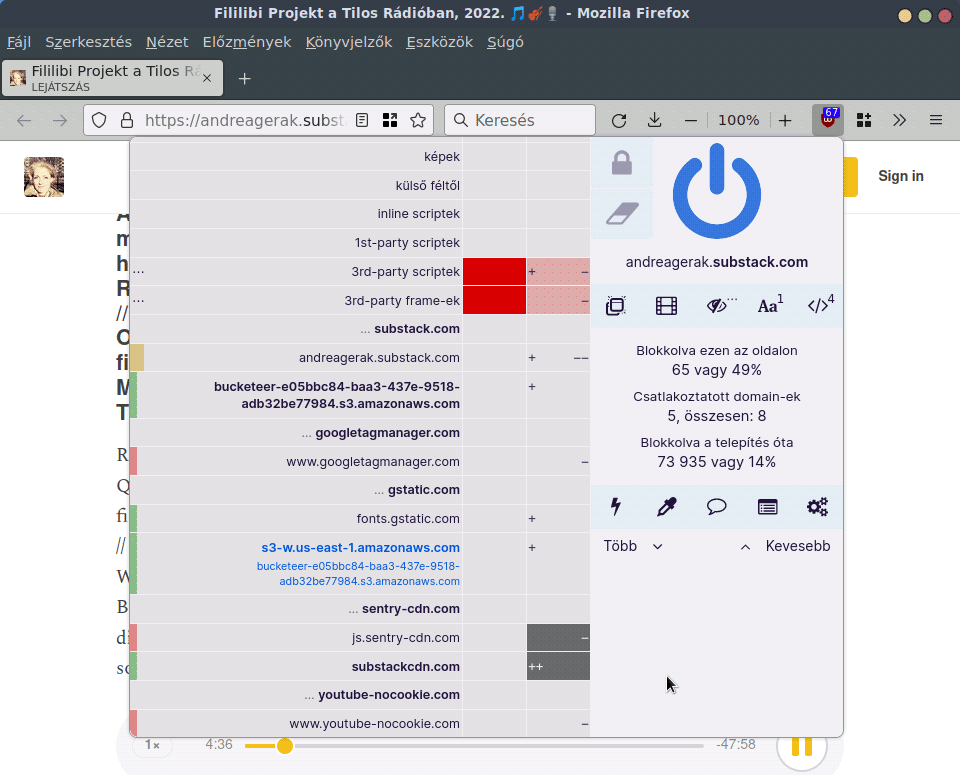
Task: Open uBlock dashboard gears icon
Action: click(817, 507)
